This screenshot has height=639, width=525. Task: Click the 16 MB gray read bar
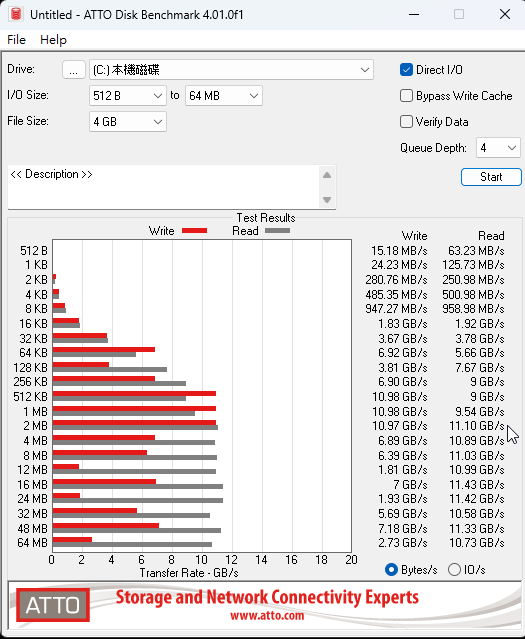click(x=138, y=486)
